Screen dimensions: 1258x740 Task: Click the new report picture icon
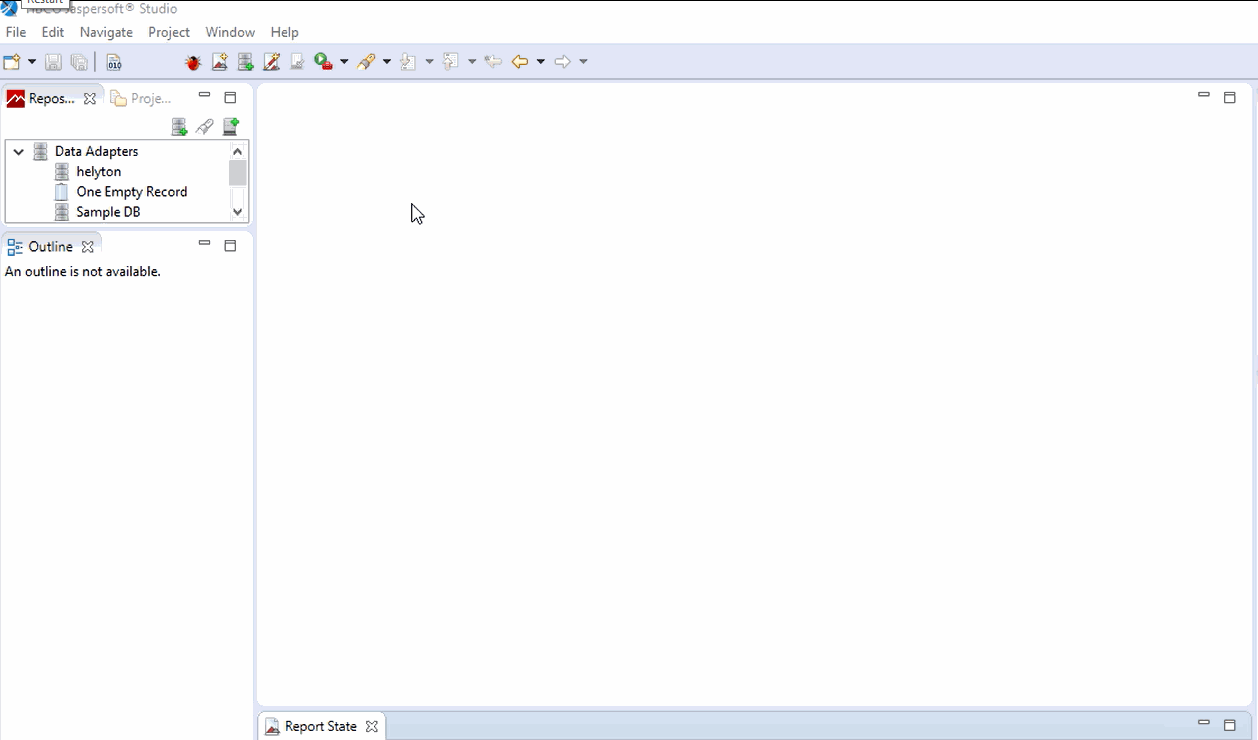[x=219, y=62]
